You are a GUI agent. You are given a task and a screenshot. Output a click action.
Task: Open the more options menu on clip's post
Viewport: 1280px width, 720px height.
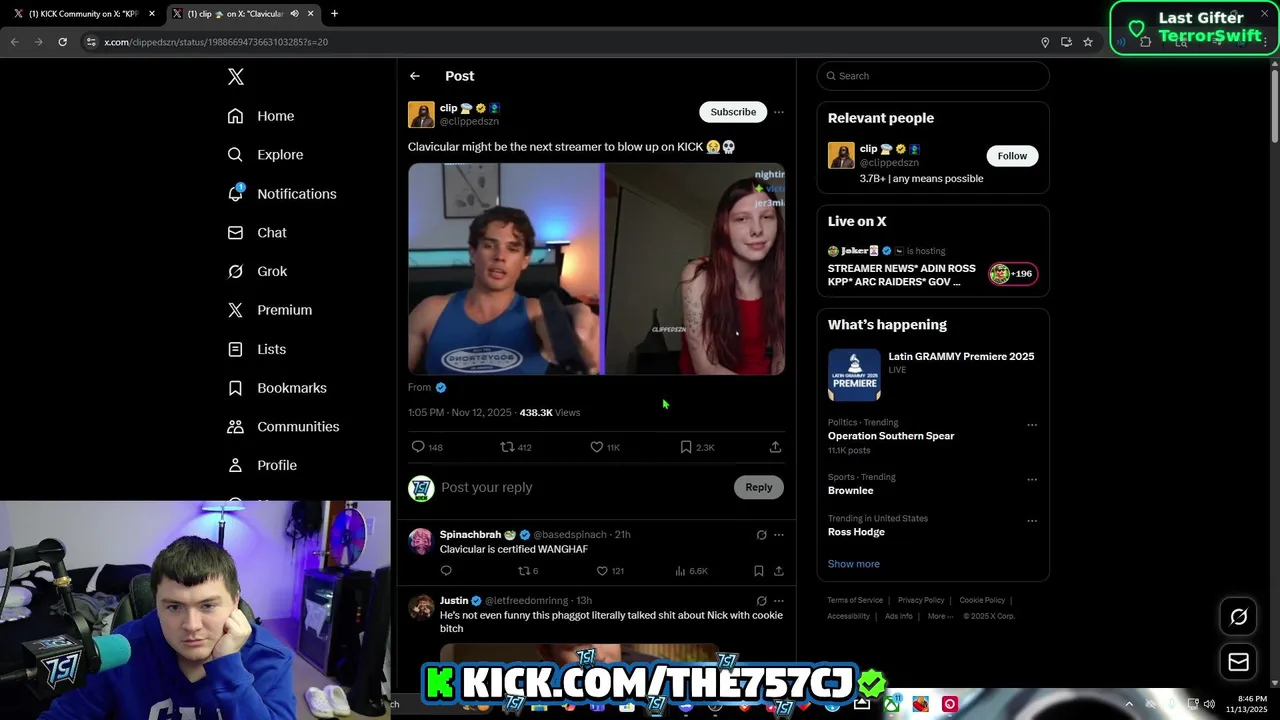pyautogui.click(x=779, y=112)
